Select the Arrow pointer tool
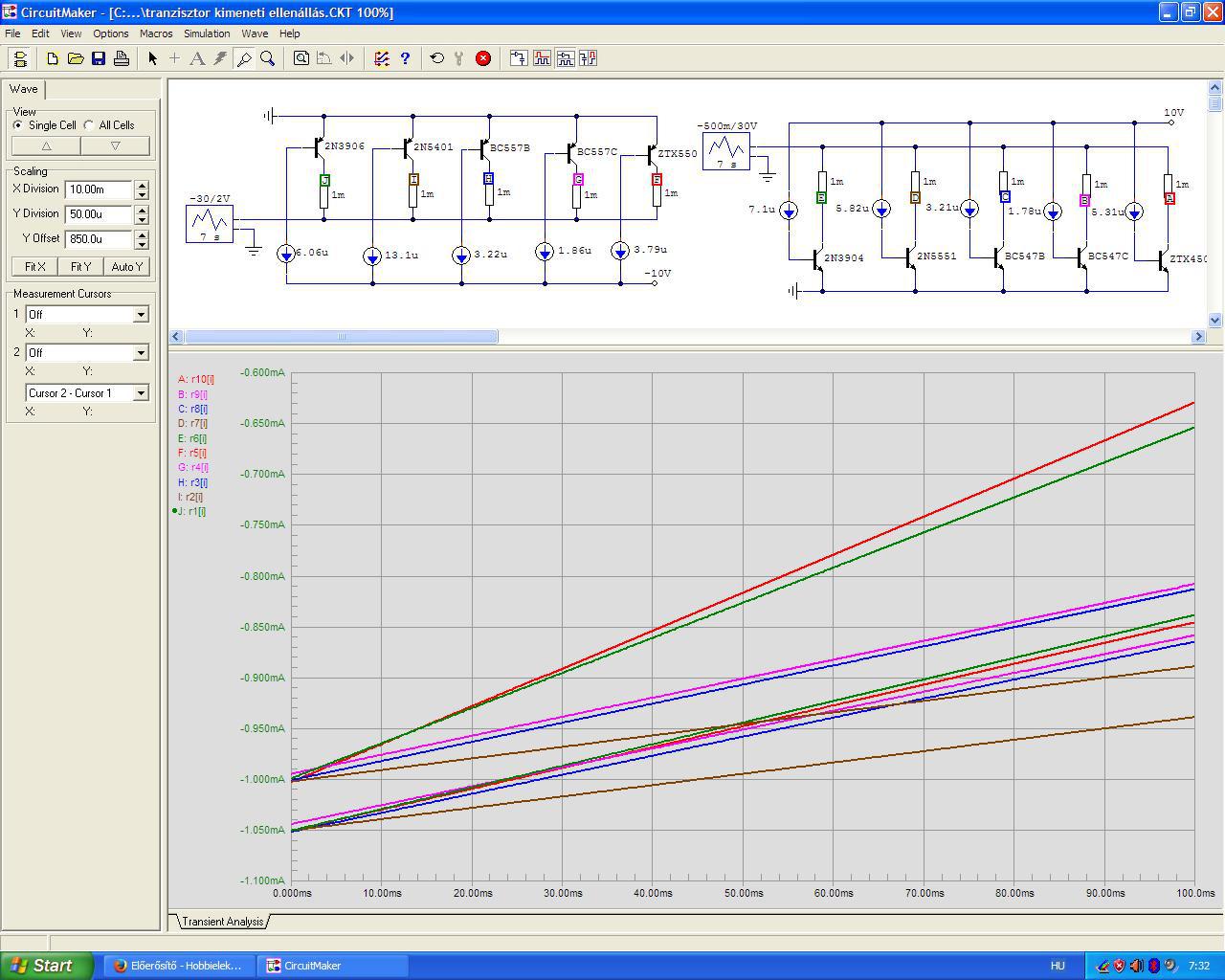This screenshot has width=1225, height=980. (152, 58)
